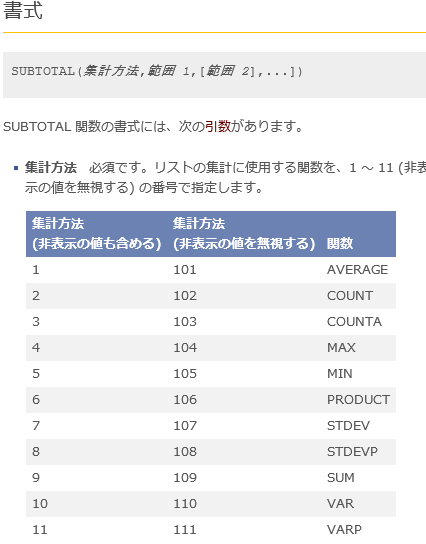
Task: Open the 引数 glossary link
Action: click(218, 126)
